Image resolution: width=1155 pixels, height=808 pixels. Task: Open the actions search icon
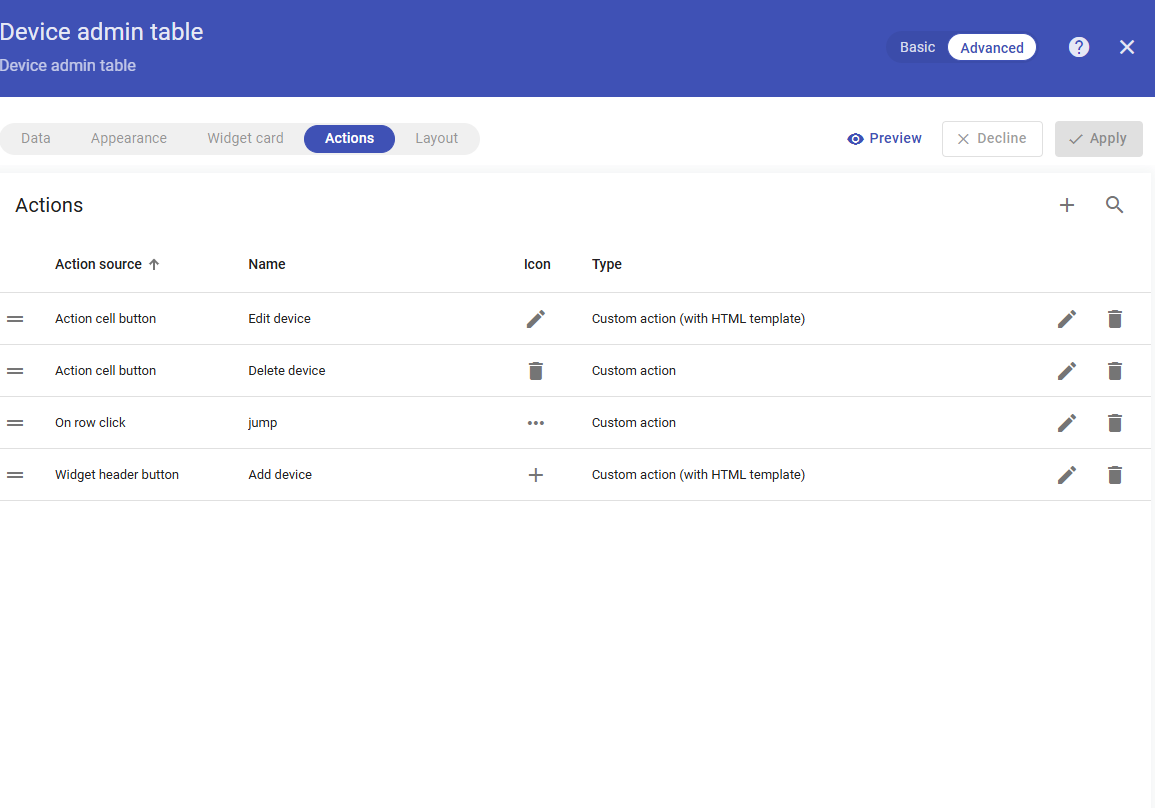(x=1115, y=205)
